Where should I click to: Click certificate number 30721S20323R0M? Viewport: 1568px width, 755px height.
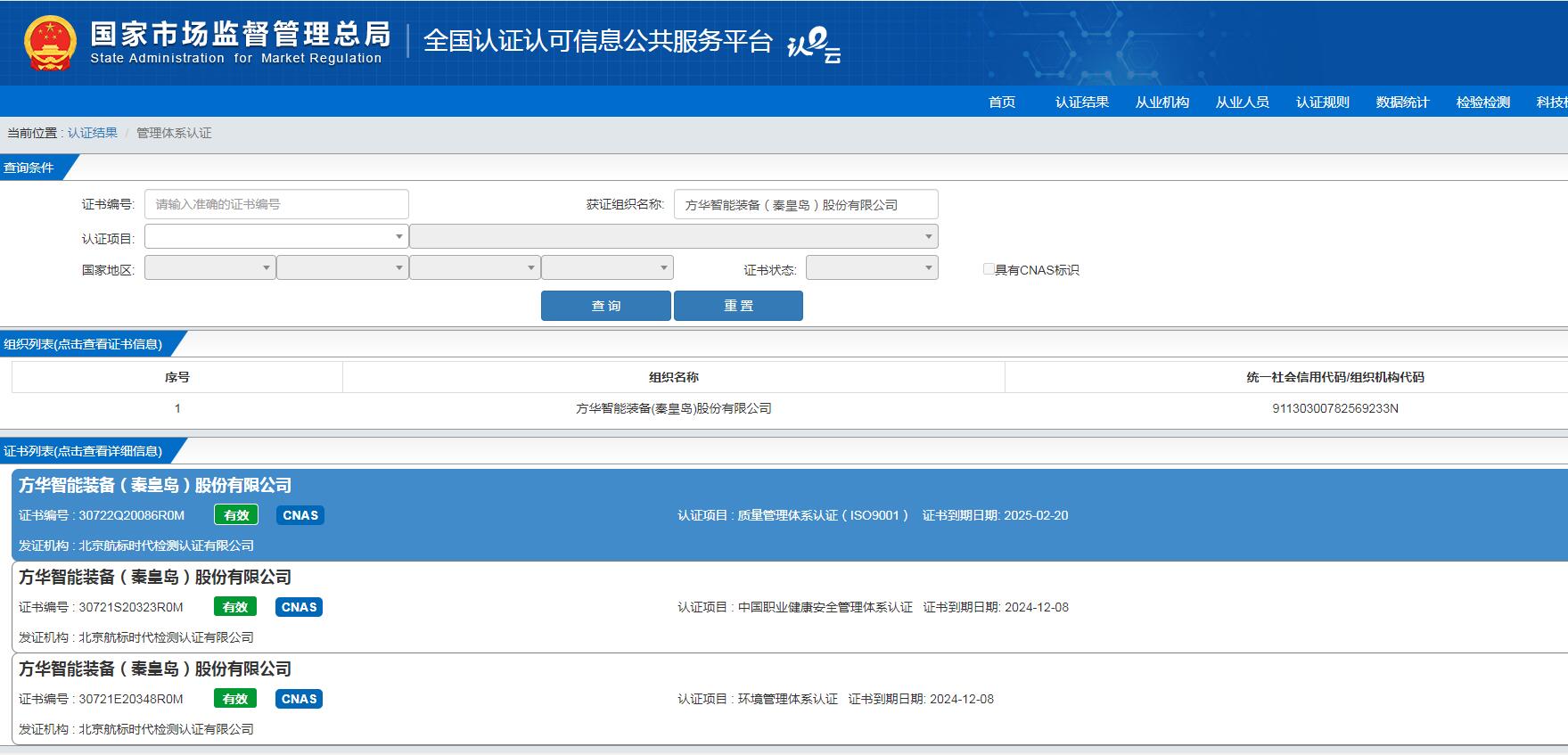pos(131,607)
